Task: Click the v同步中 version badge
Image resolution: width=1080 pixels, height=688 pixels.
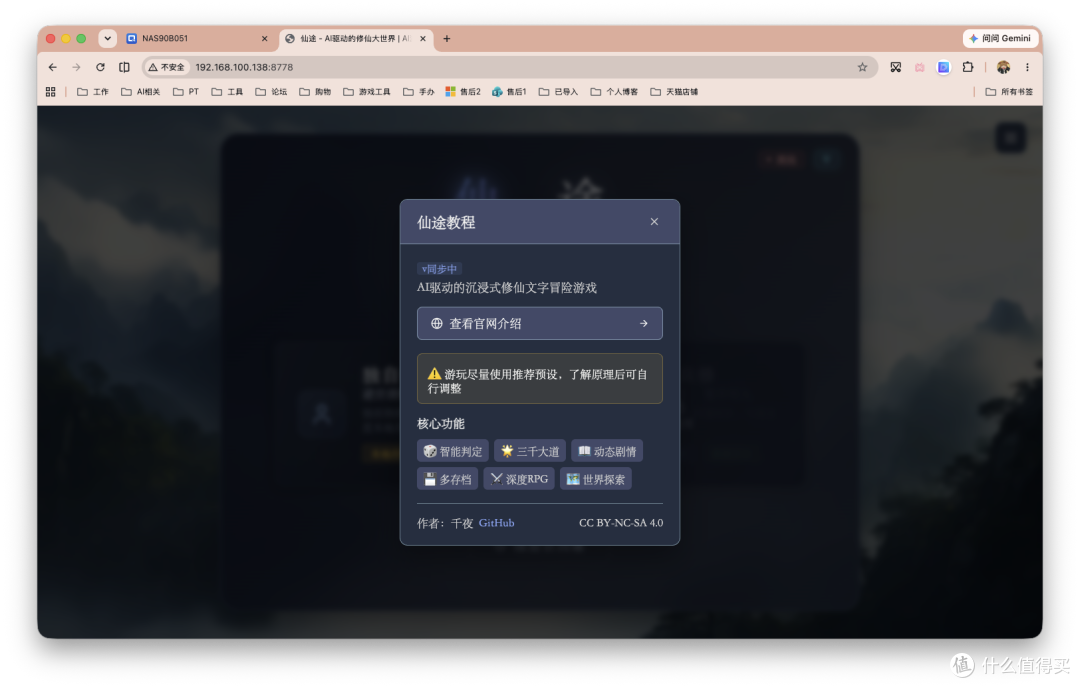Action: click(x=439, y=269)
